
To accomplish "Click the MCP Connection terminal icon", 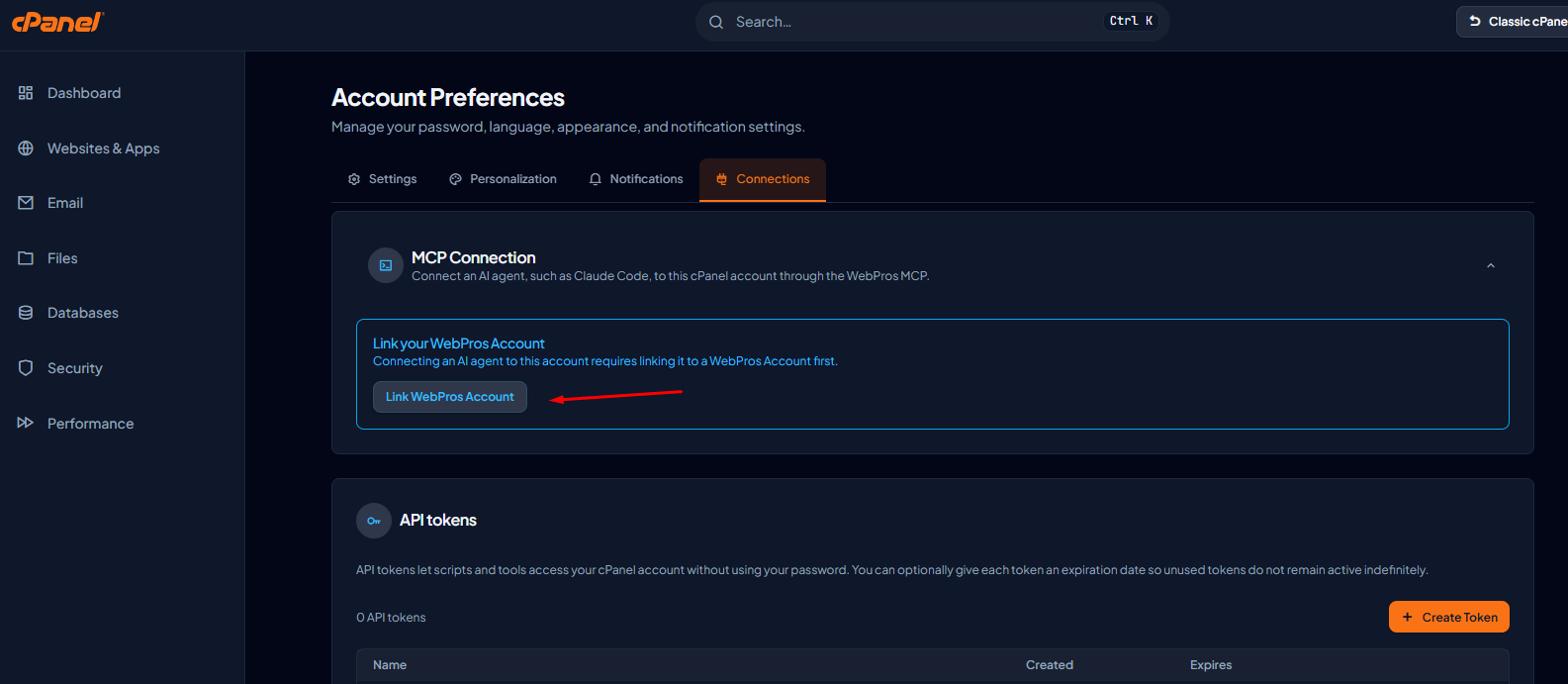I will pos(386,265).
